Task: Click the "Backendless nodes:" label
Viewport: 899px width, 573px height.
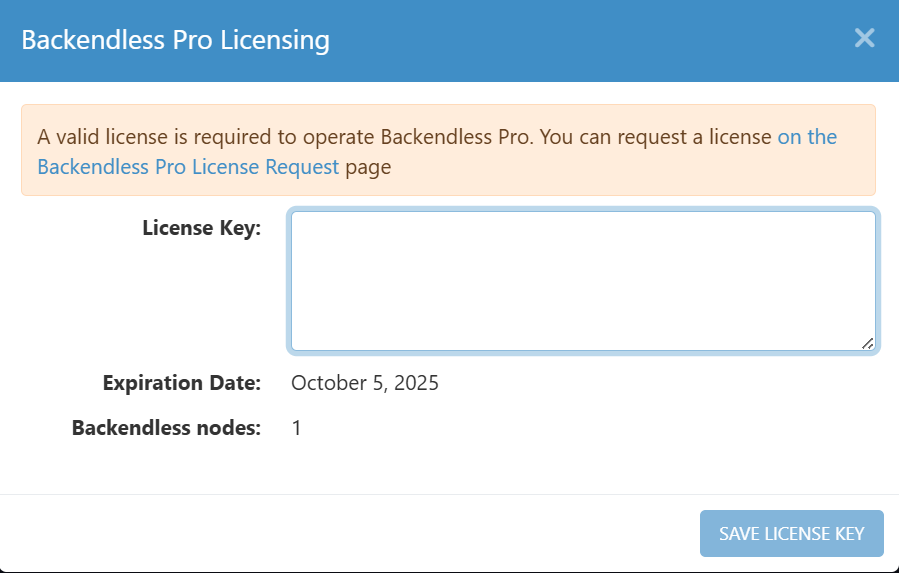Action: coord(166,429)
